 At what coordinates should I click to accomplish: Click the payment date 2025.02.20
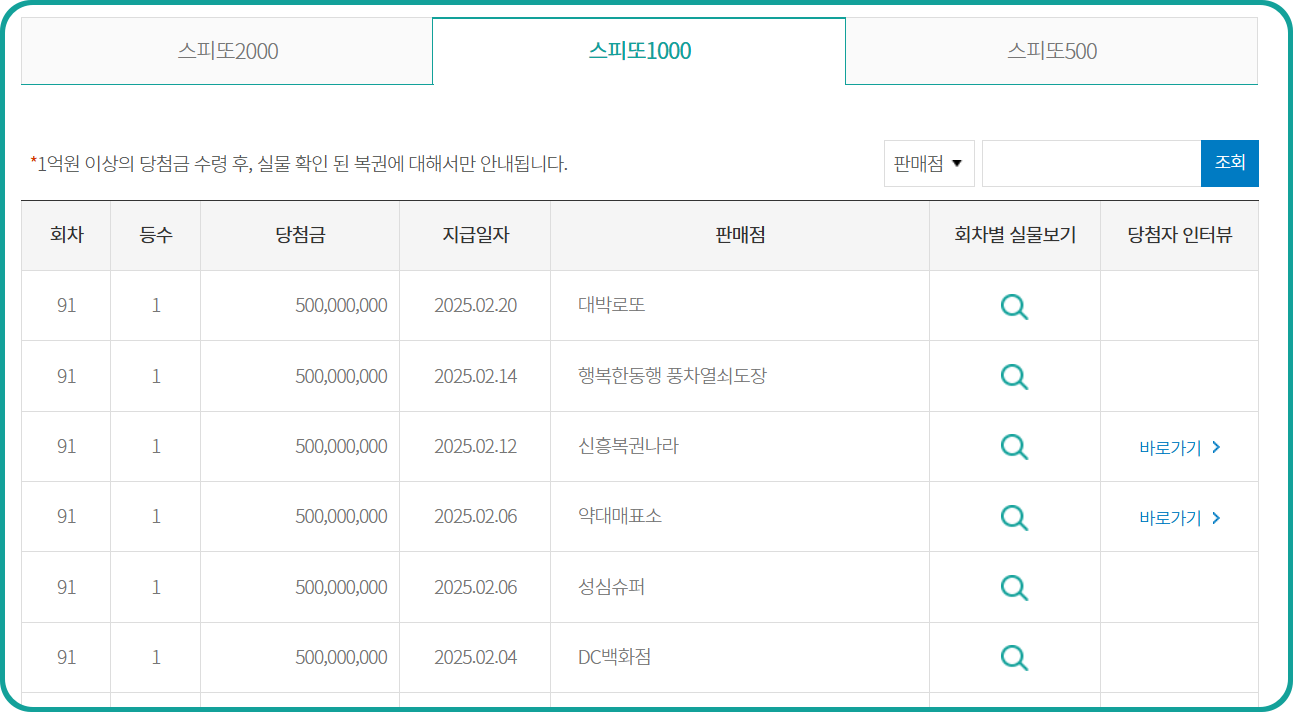coord(475,306)
